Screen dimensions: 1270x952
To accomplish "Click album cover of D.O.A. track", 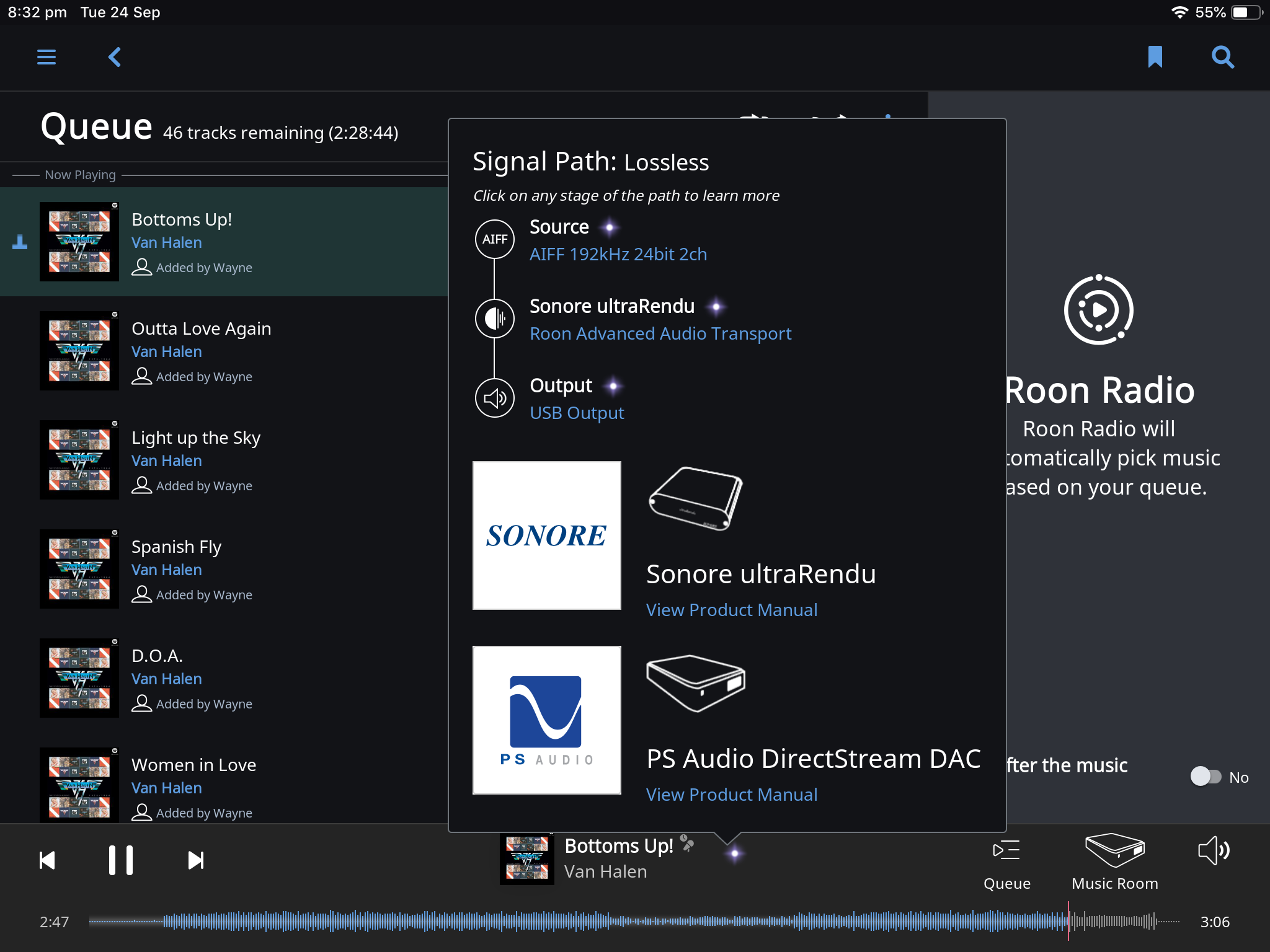I will click(79, 678).
